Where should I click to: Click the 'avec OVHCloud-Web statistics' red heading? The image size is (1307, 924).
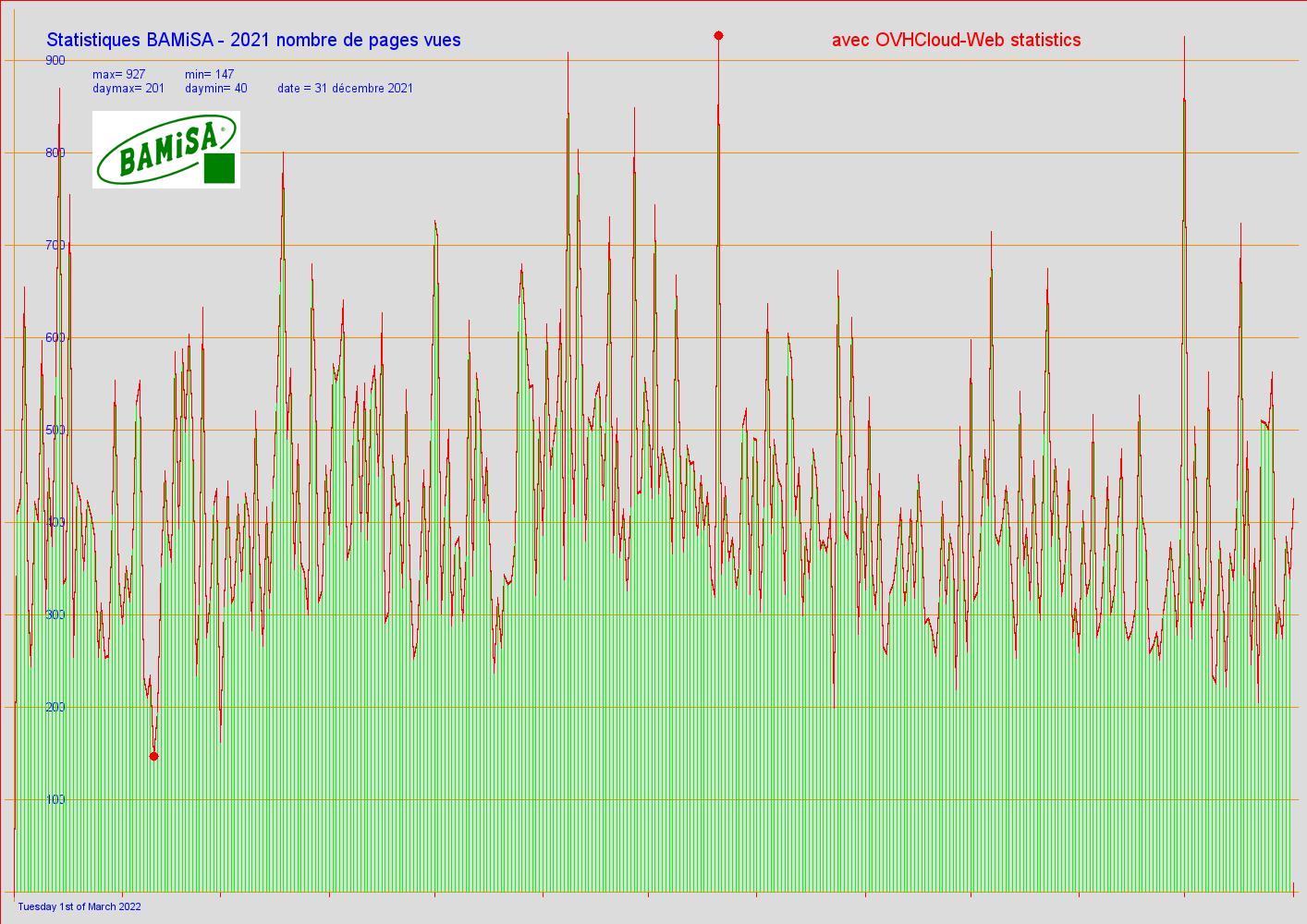click(956, 40)
